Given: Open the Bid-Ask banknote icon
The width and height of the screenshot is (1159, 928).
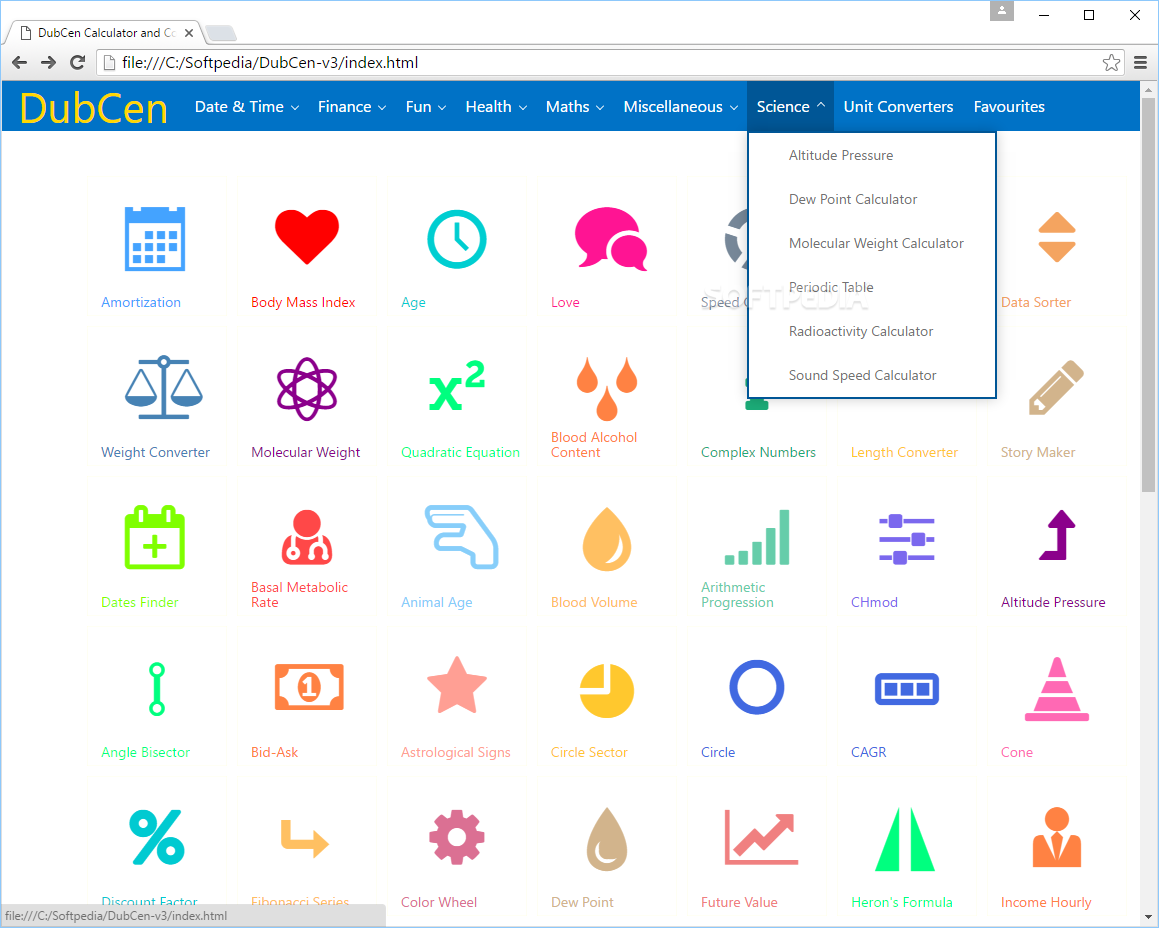Looking at the screenshot, I should click(309, 687).
